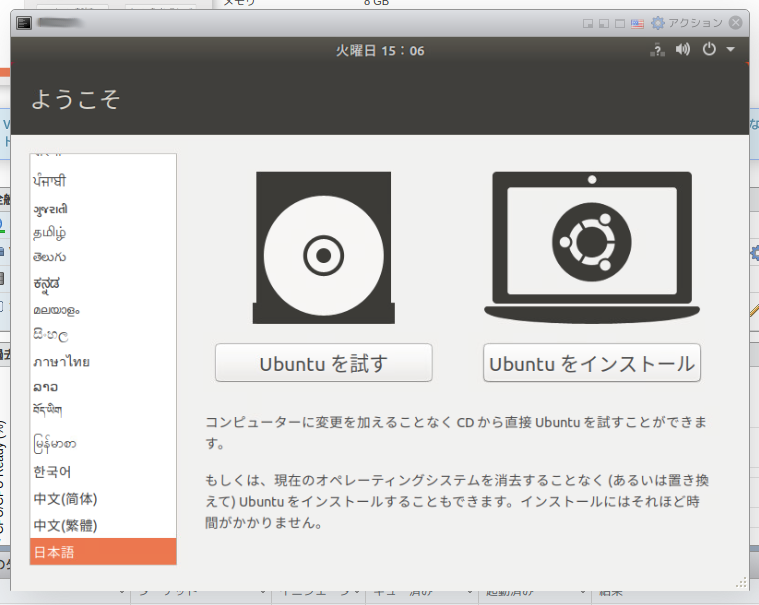Image resolution: width=759 pixels, height=605 pixels.
Task: Click the US flag keyboard layout icon
Action: click(637, 23)
